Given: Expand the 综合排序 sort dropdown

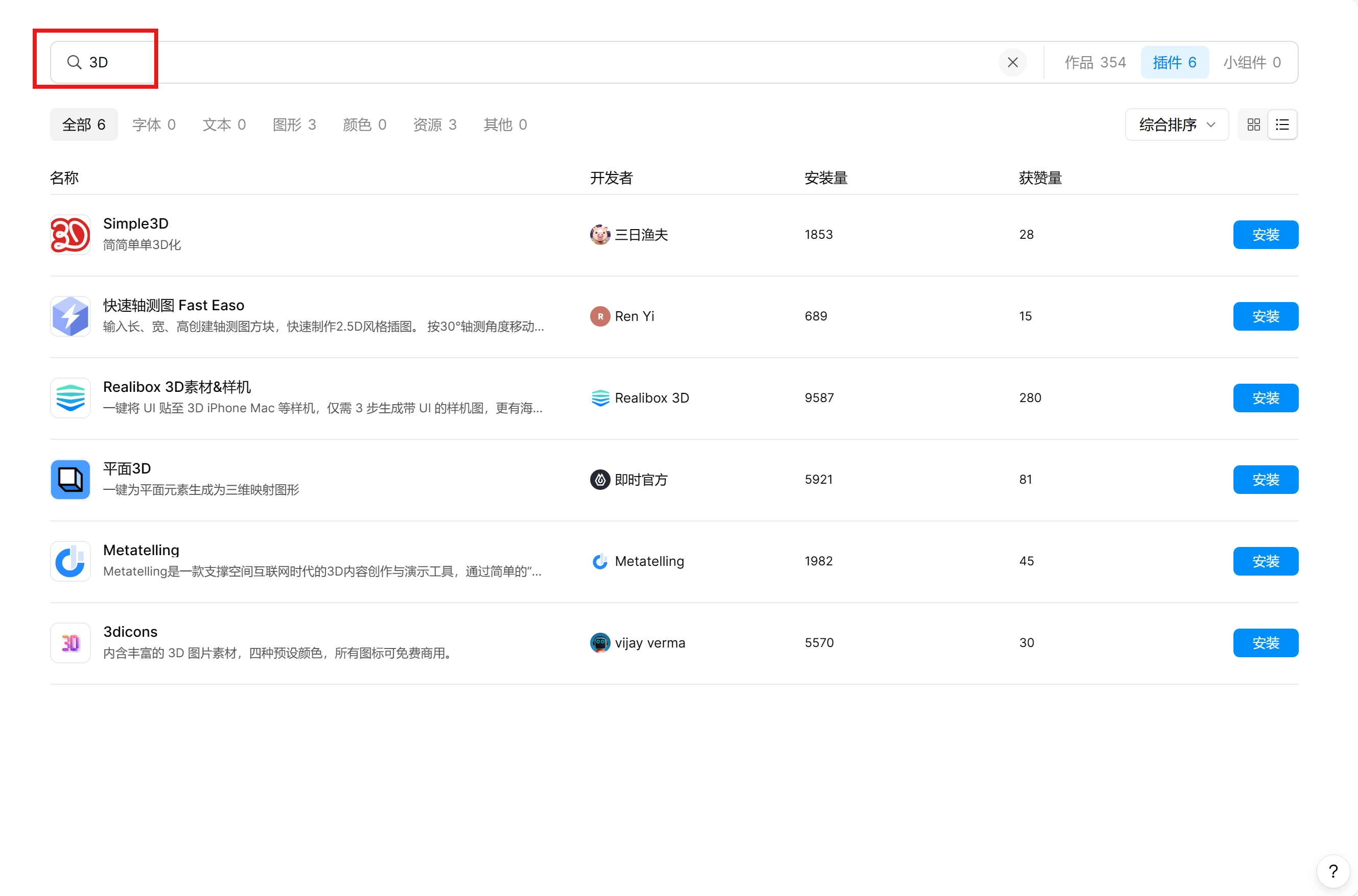Looking at the screenshot, I should tap(1176, 125).
